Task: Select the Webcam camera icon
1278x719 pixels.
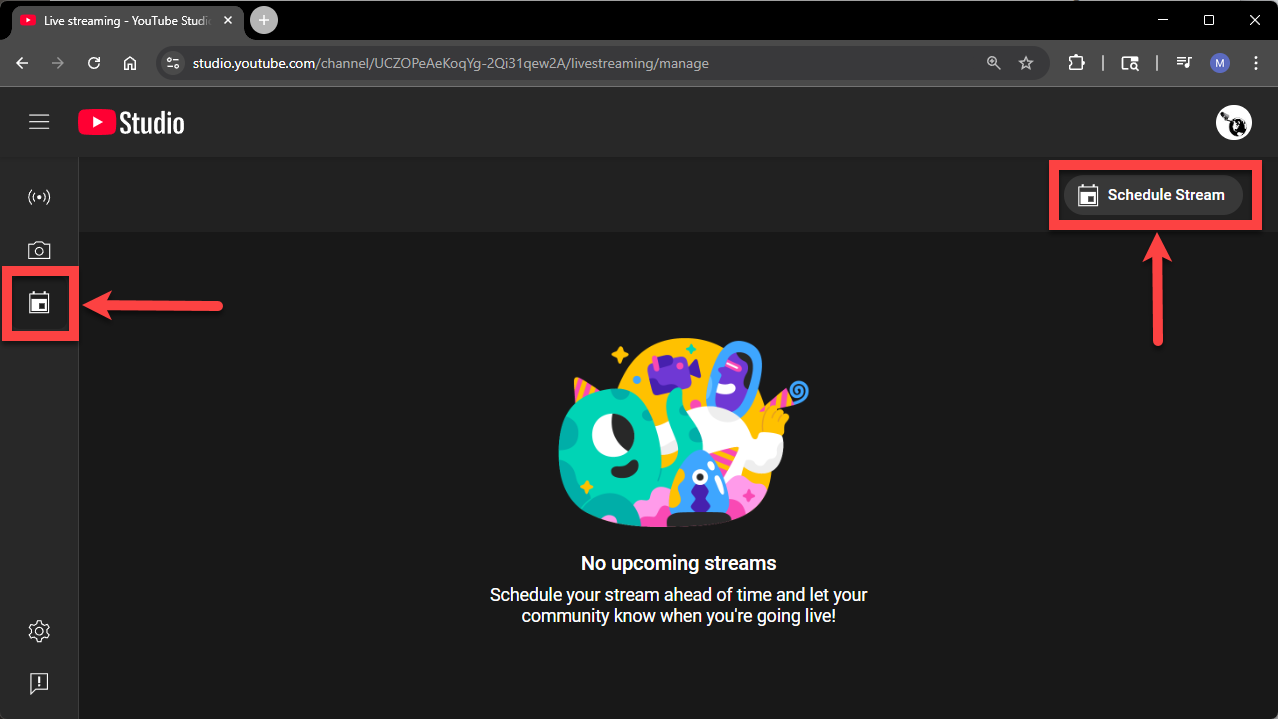Action: click(39, 250)
